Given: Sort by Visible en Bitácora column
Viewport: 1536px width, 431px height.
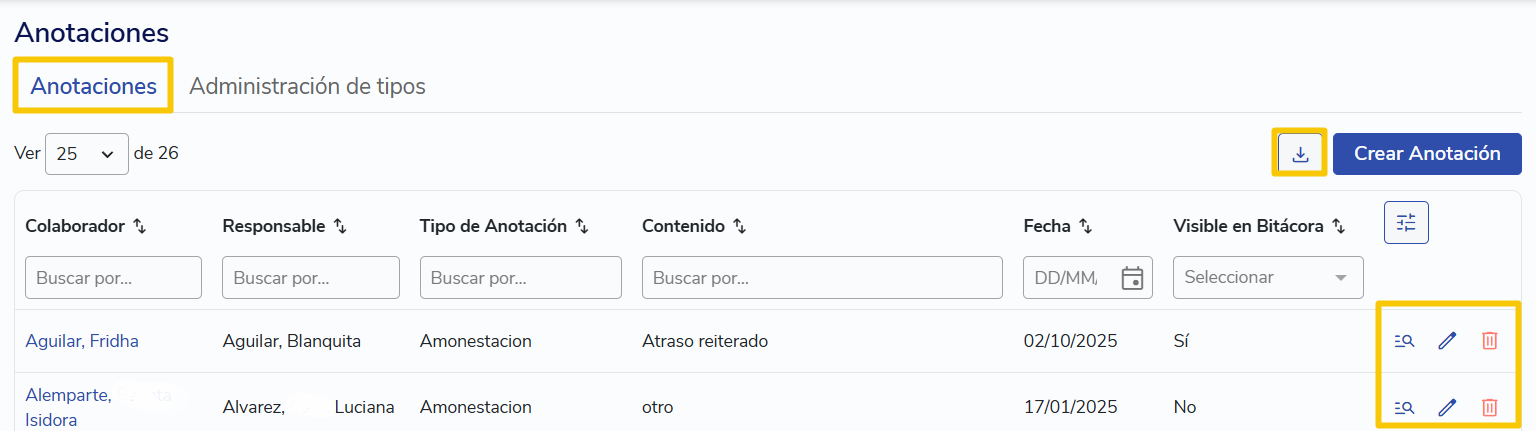Looking at the screenshot, I should pos(1338,227).
